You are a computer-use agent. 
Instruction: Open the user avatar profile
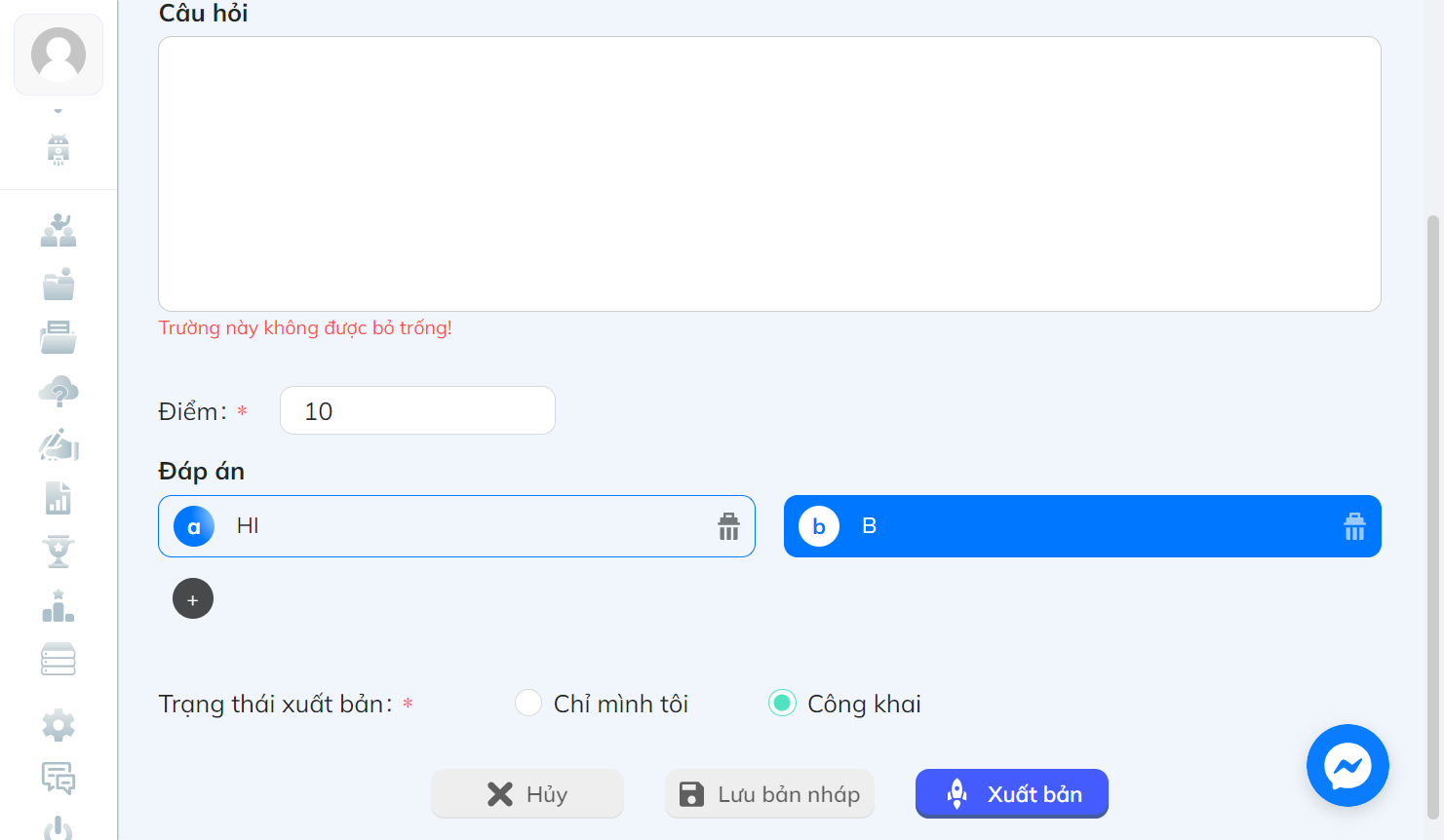(x=59, y=55)
